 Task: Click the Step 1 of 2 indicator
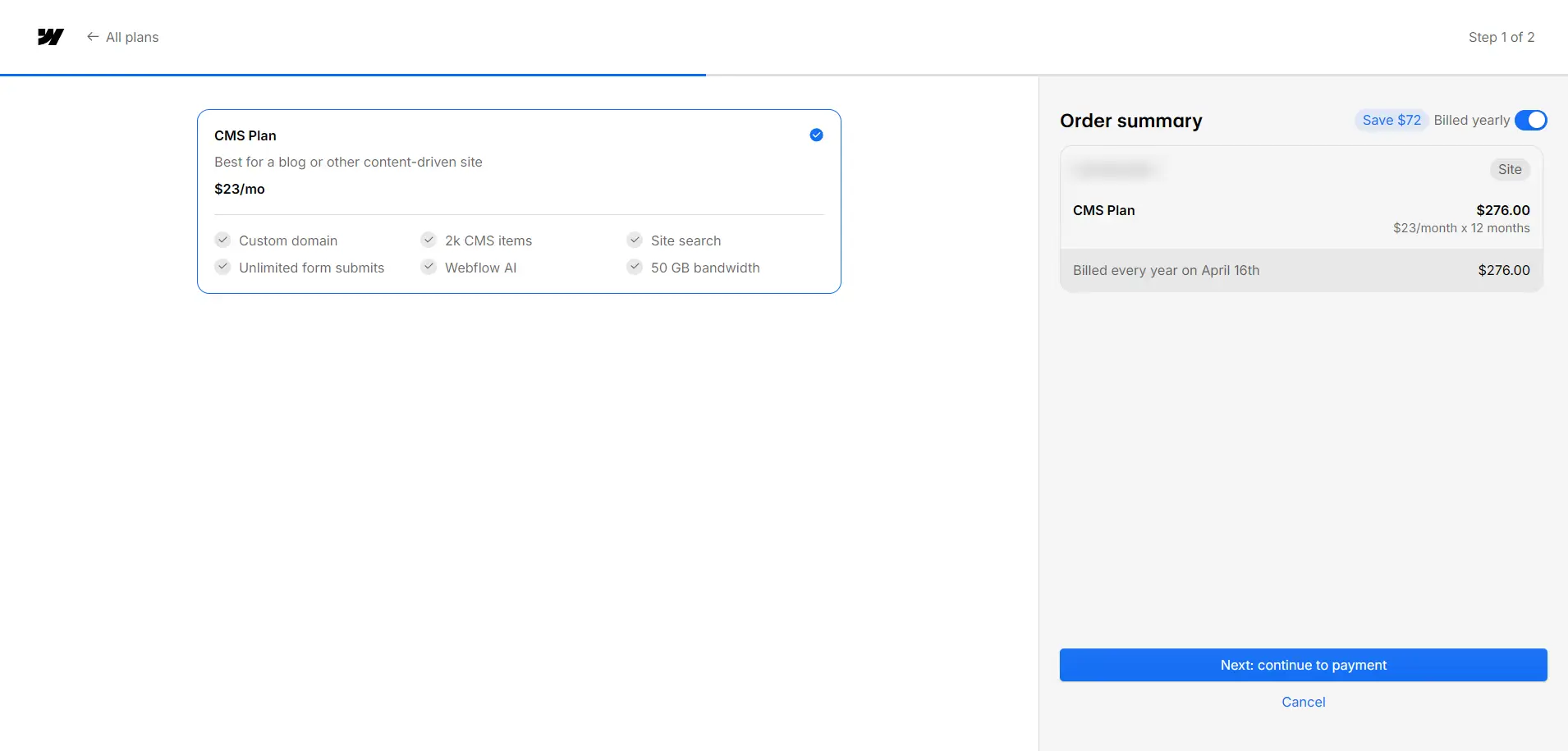tap(1502, 37)
